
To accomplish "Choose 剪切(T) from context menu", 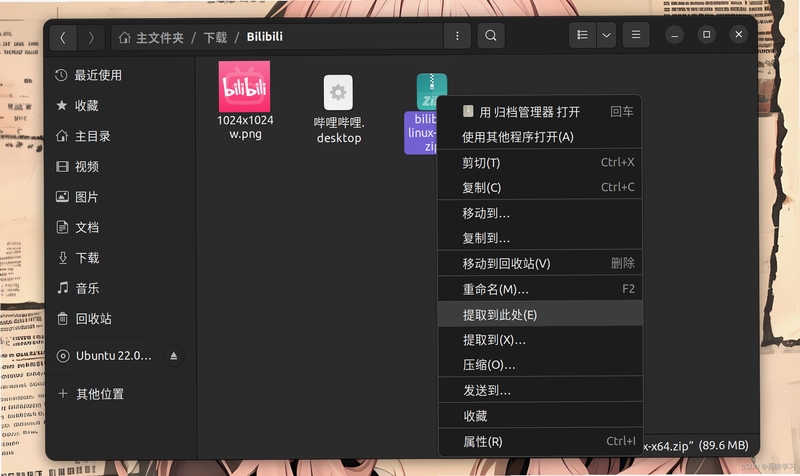I will click(x=540, y=163).
